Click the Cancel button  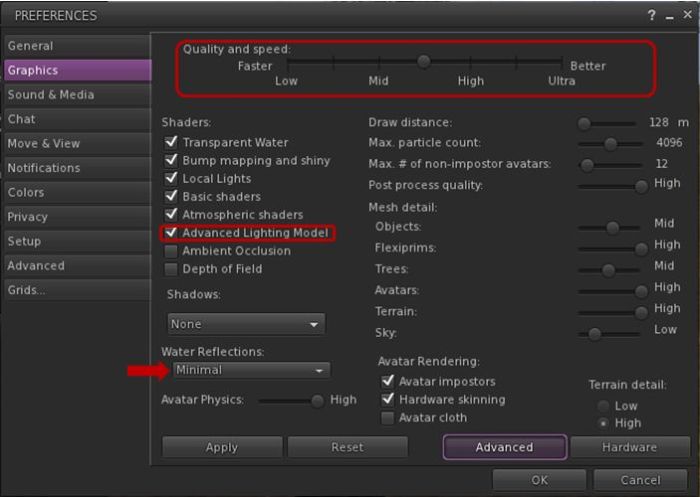point(640,480)
